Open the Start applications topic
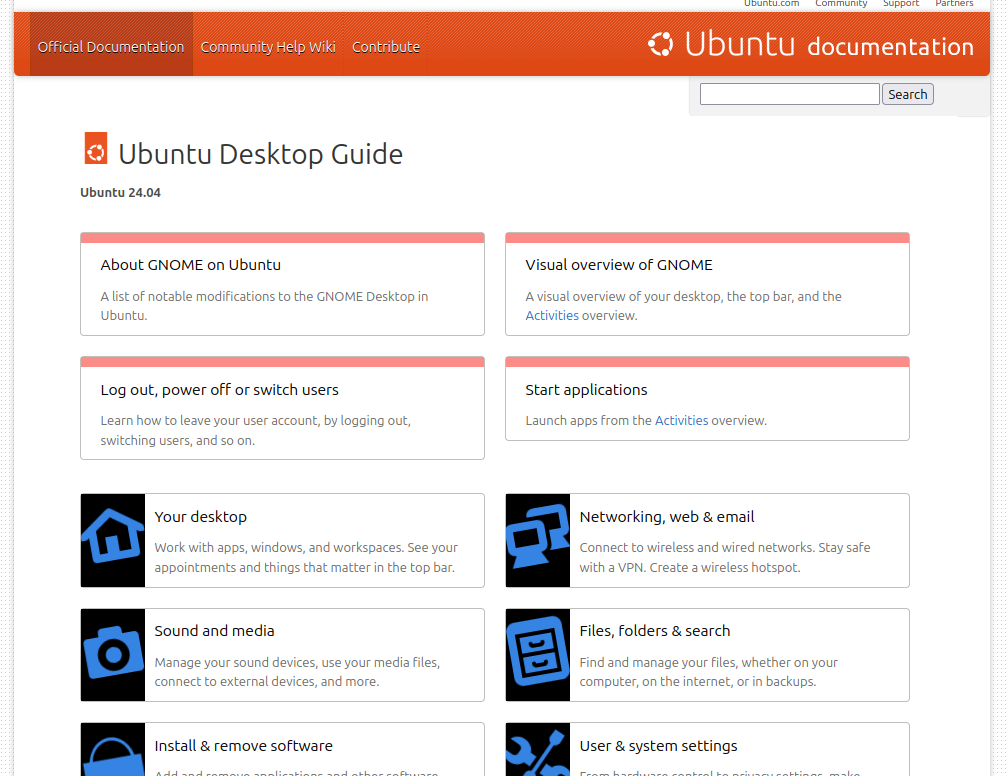 [x=586, y=390]
